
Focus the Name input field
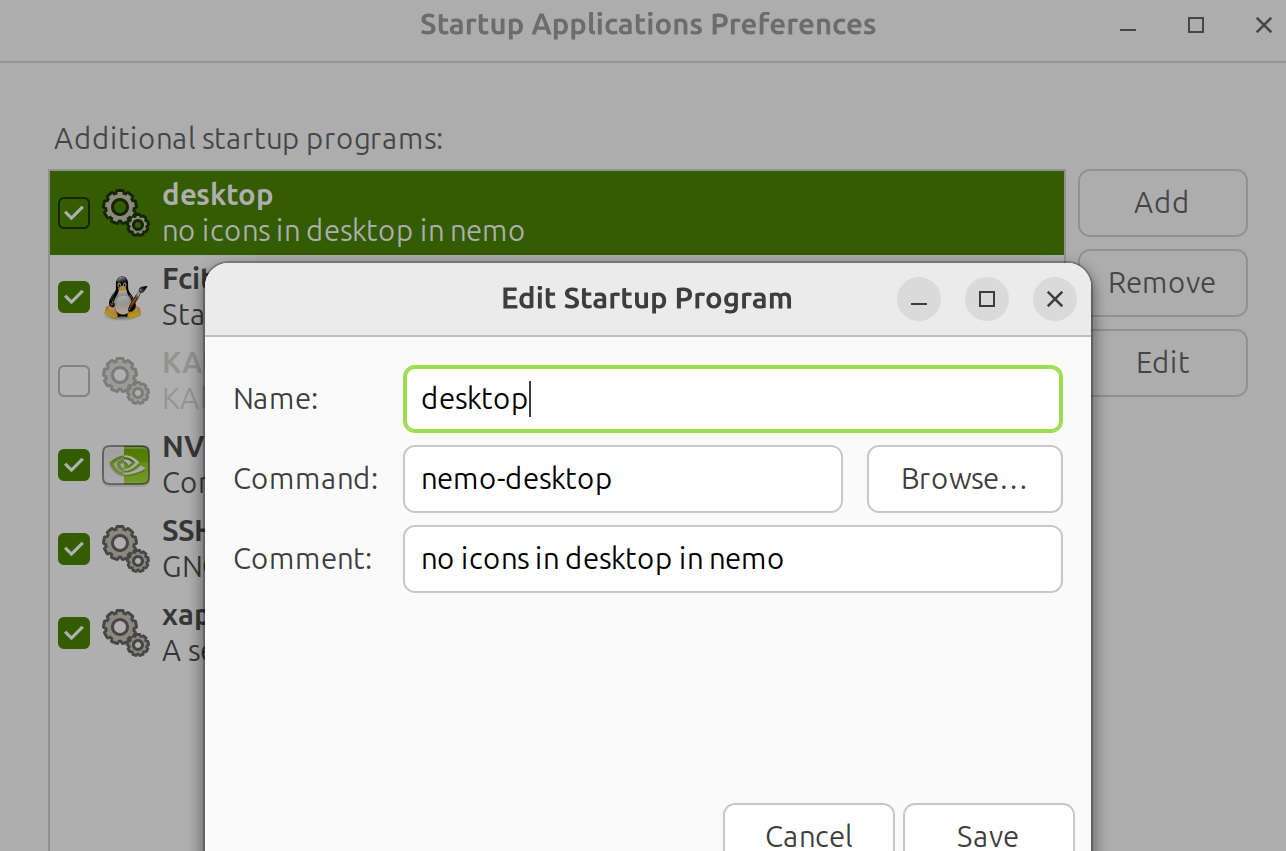[733, 399]
